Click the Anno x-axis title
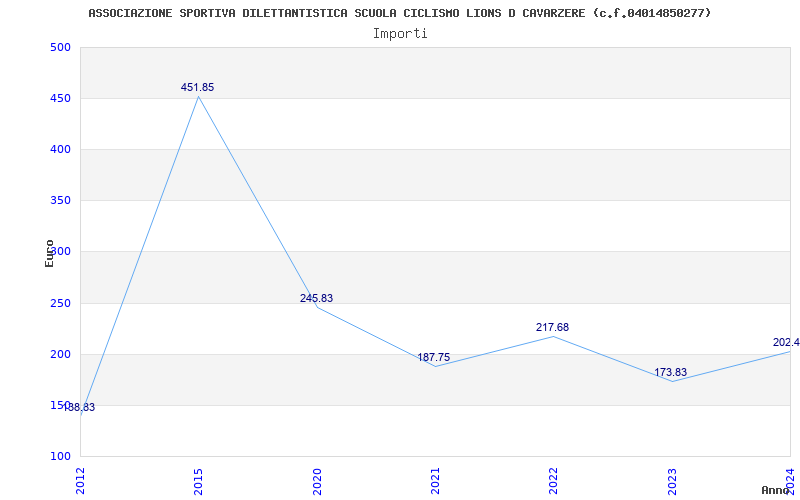800x500 pixels. click(775, 490)
